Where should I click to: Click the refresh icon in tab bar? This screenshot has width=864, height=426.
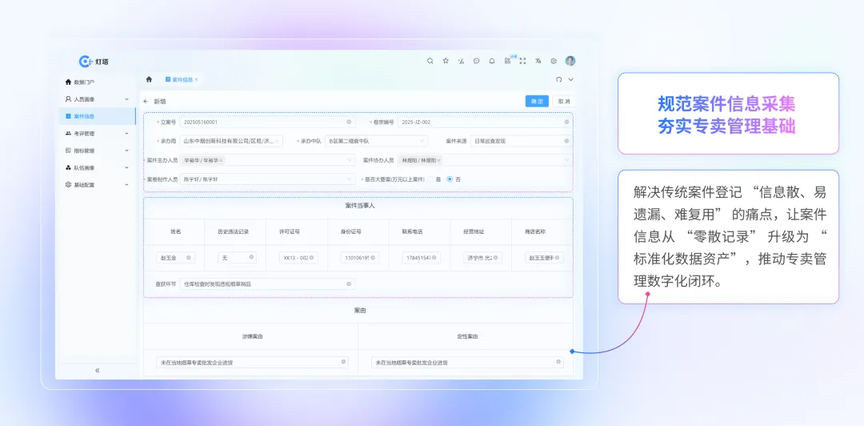[x=559, y=79]
